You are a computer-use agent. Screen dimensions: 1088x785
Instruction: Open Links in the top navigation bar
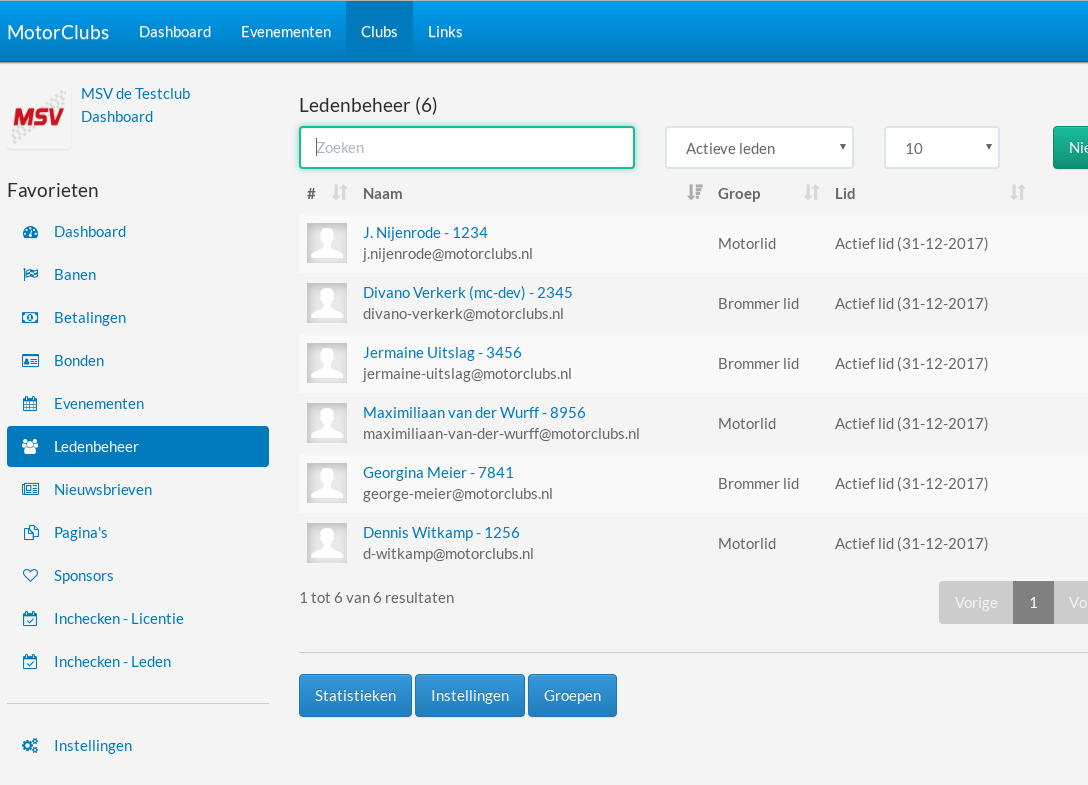[x=445, y=32]
